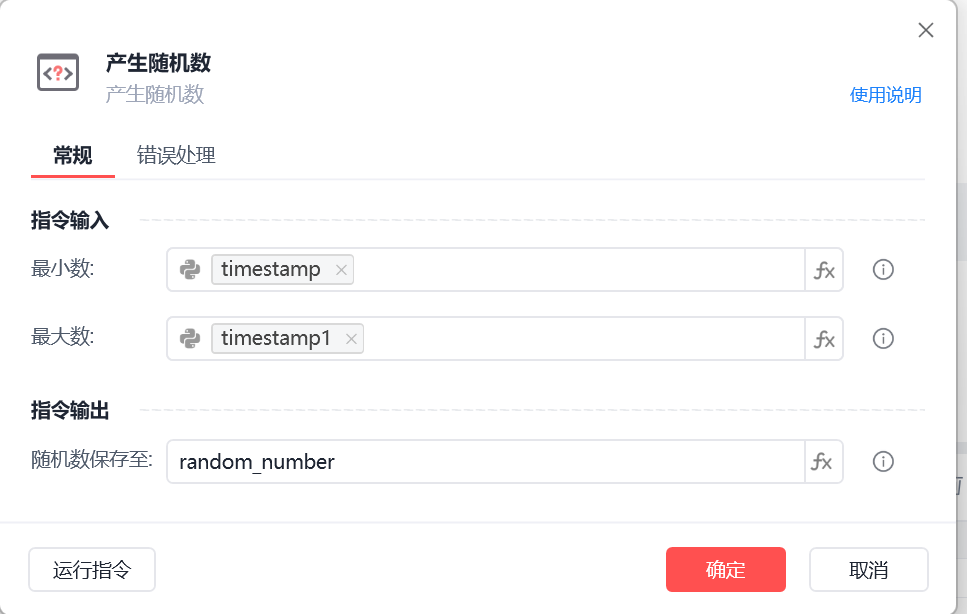This screenshot has width=967, height=614.
Task: Remove the timestamp variable tag
Action: click(x=341, y=270)
